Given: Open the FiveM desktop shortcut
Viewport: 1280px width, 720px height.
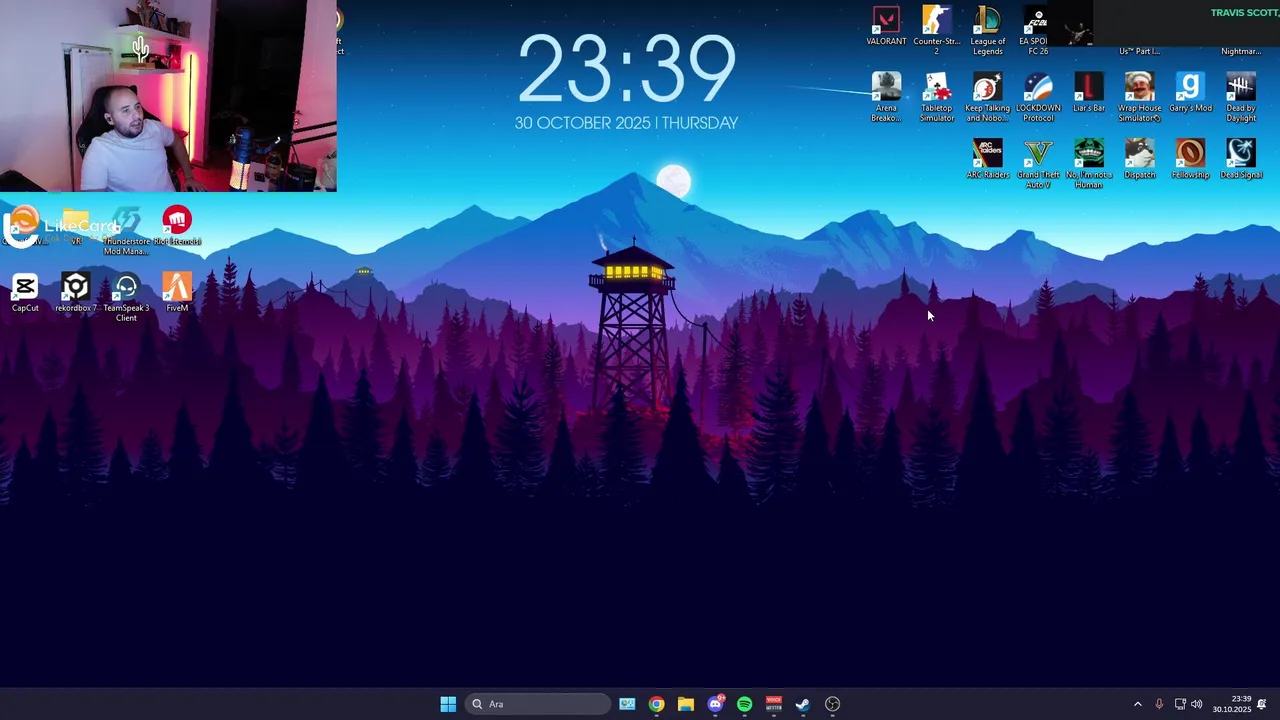Looking at the screenshot, I should 177,293.
